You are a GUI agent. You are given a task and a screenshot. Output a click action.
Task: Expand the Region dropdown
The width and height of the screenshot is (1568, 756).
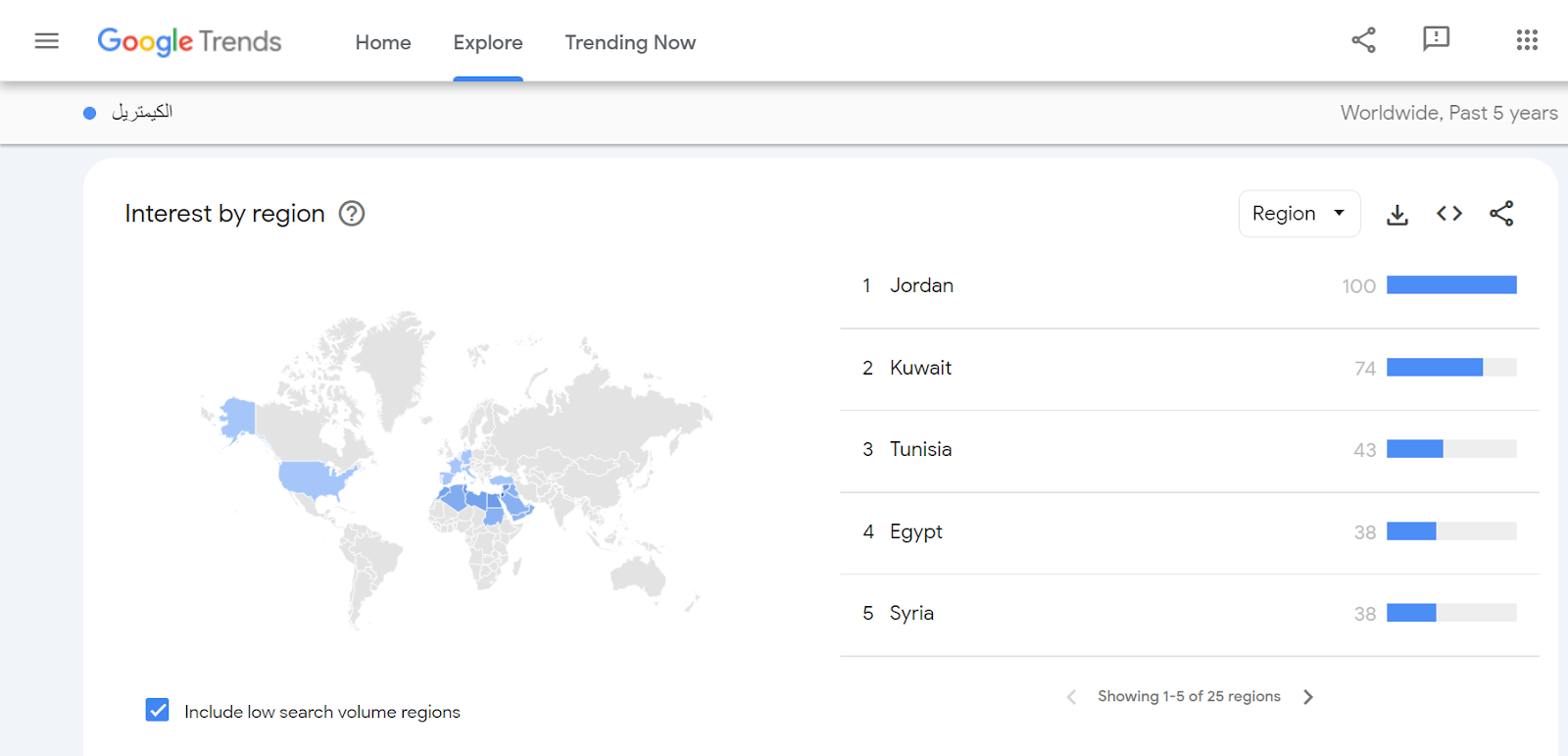pyautogui.click(x=1298, y=214)
